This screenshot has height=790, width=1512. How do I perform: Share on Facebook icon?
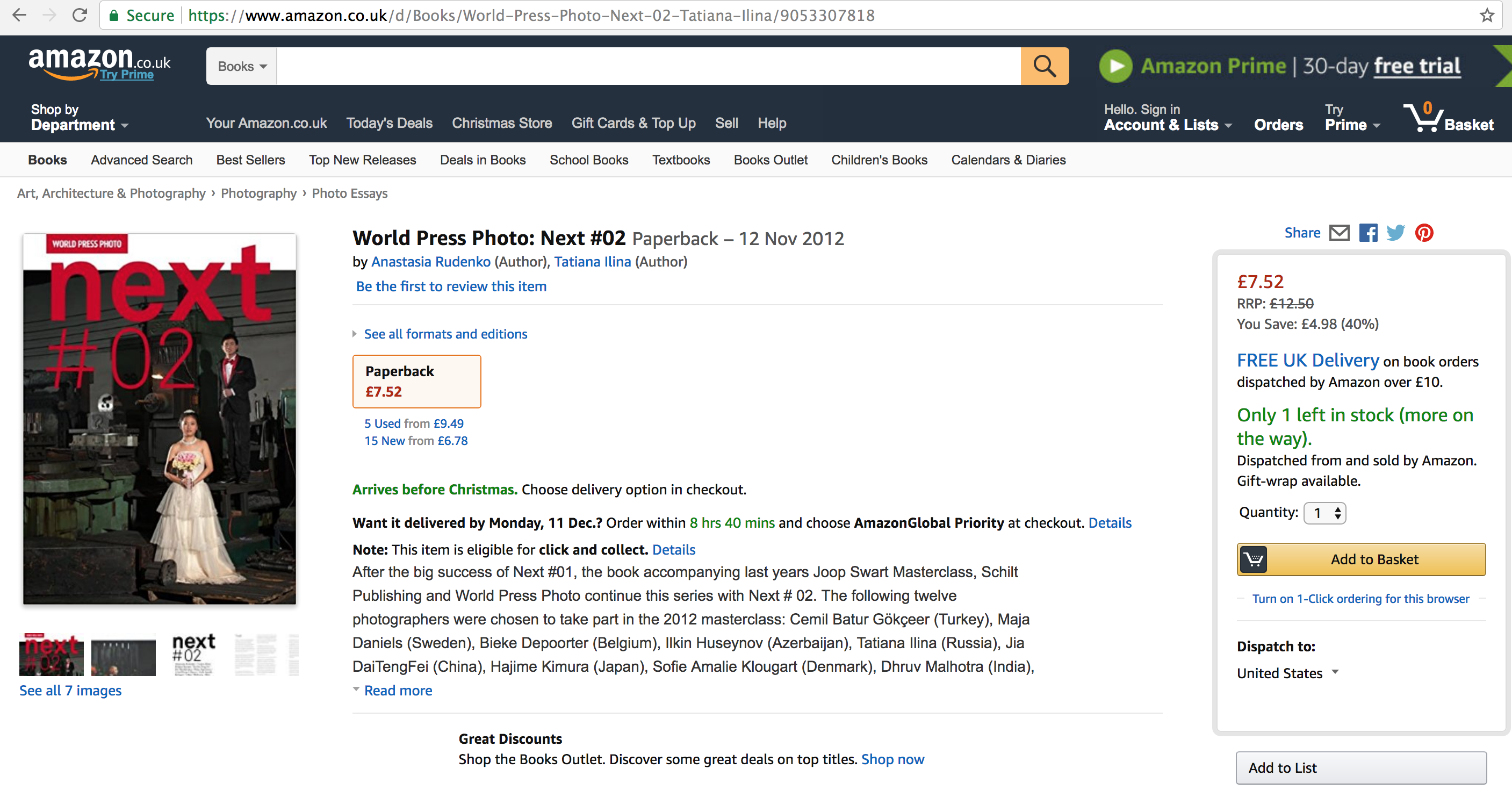(x=1368, y=233)
